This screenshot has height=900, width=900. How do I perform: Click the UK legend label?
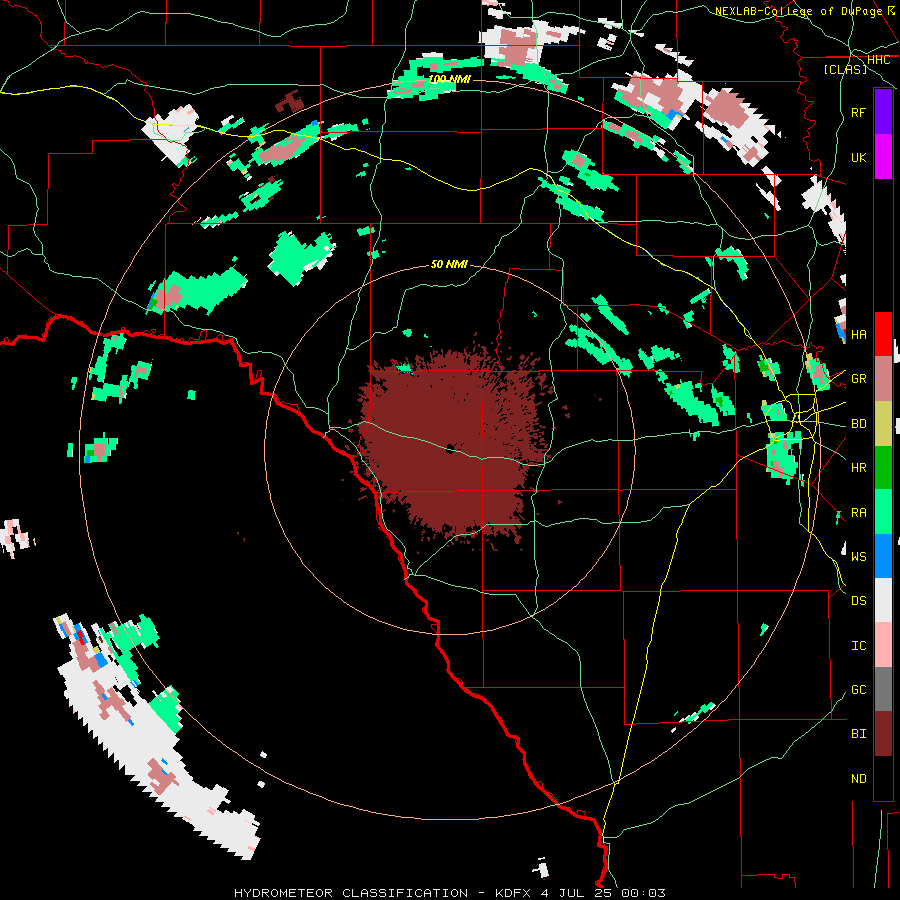click(x=859, y=157)
